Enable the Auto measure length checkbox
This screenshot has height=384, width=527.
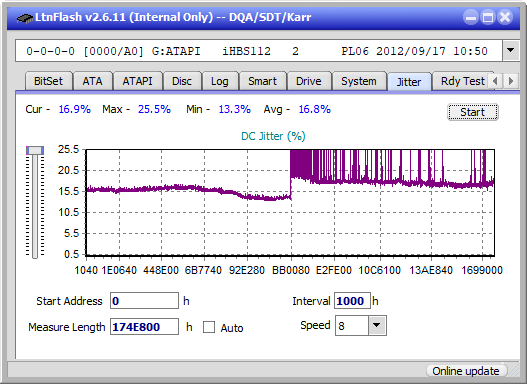pyautogui.click(x=209, y=327)
